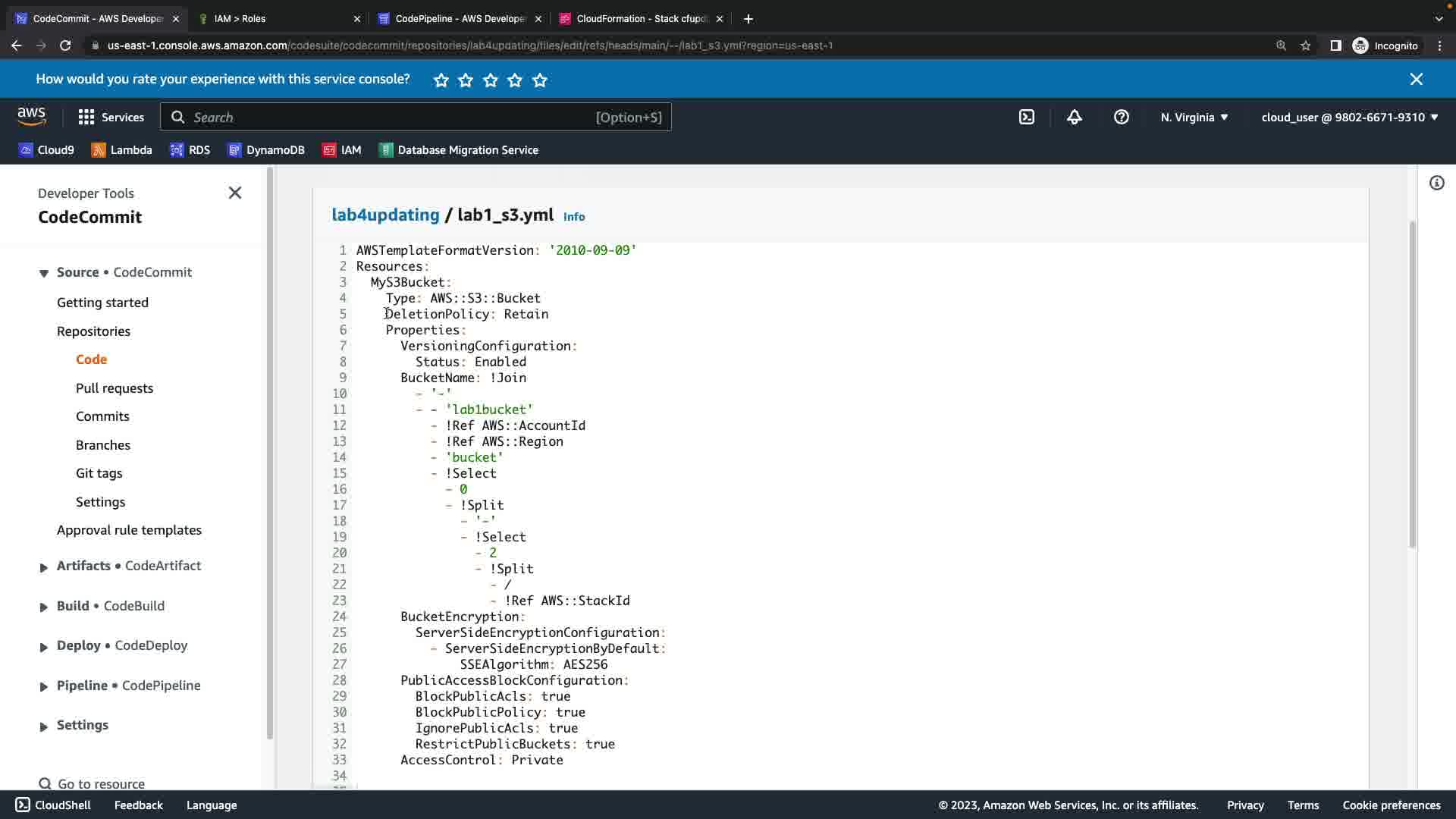1456x819 pixels.
Task: Open the Services grid menu
Action: (111, 117)
